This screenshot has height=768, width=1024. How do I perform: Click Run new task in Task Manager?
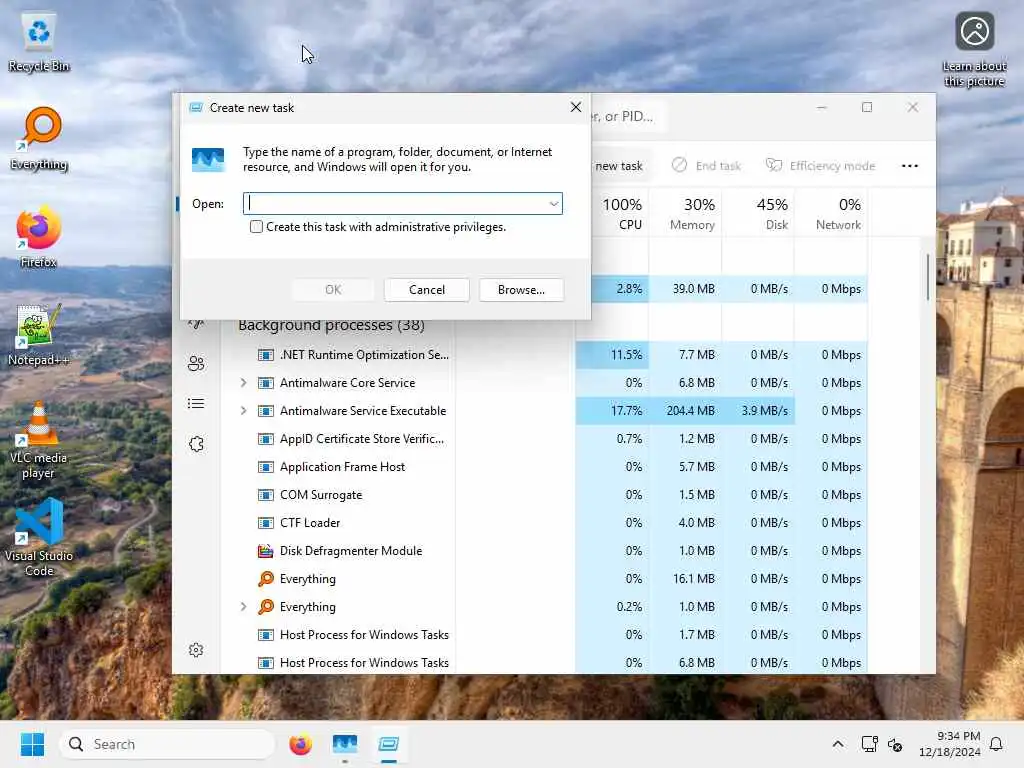point(618,166)
